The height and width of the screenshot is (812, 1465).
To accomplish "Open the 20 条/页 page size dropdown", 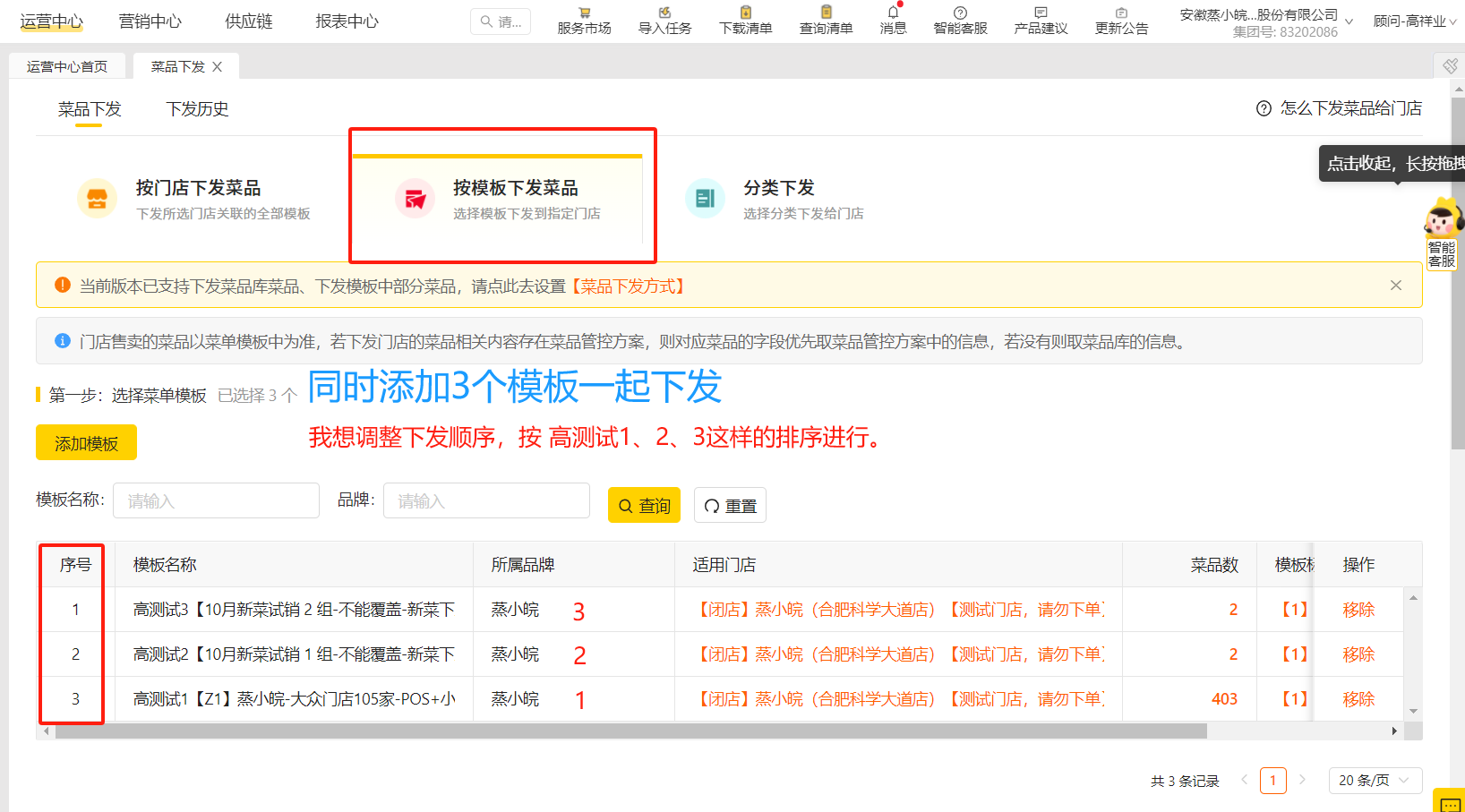I will (1375, 781).
